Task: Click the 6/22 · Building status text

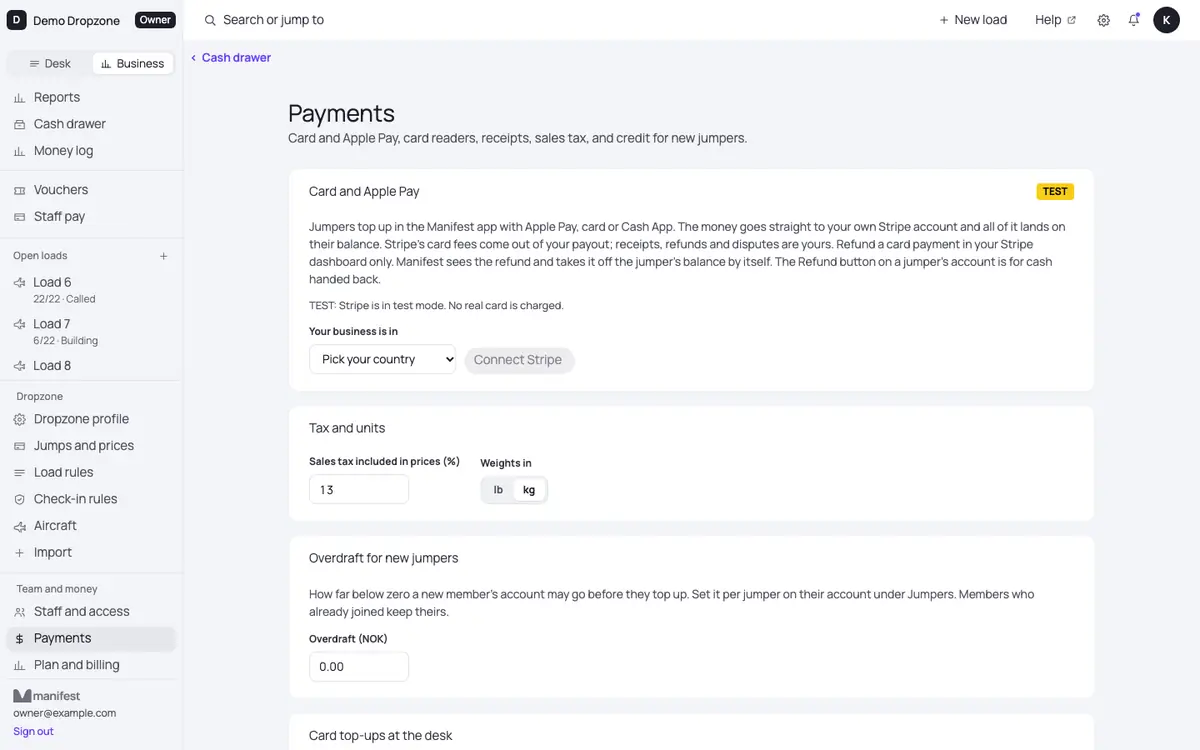Action: [65, 341]
